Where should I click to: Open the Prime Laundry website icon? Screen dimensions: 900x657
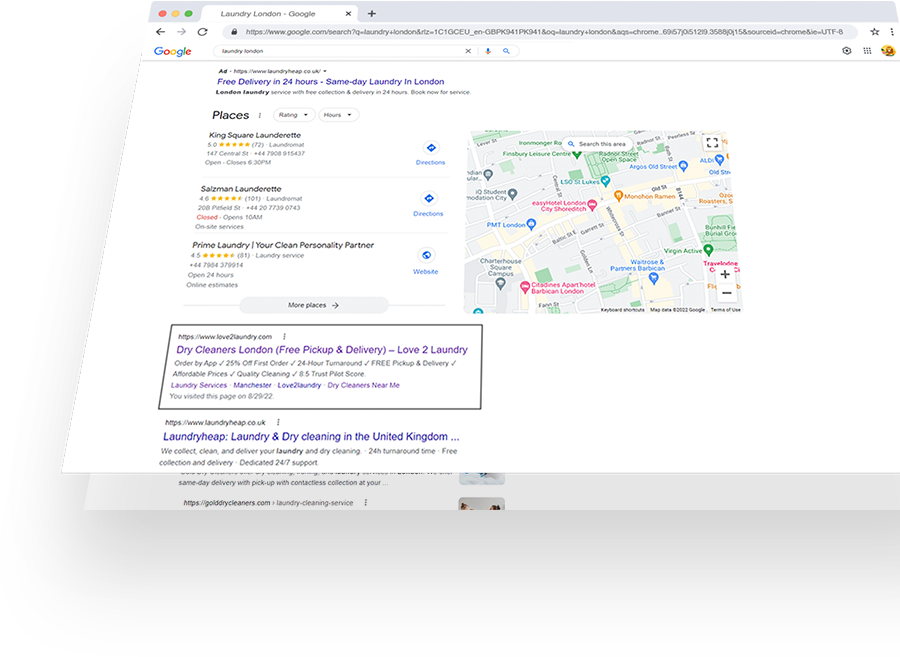[x=426, y=260]
